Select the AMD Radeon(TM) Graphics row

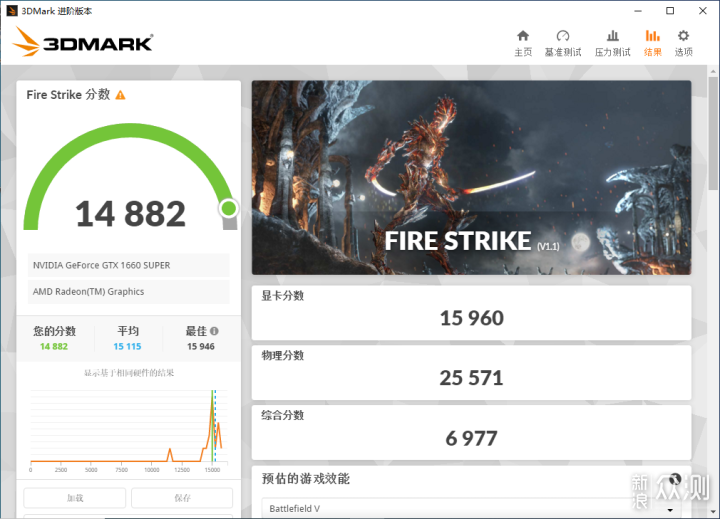coord(129,292)
